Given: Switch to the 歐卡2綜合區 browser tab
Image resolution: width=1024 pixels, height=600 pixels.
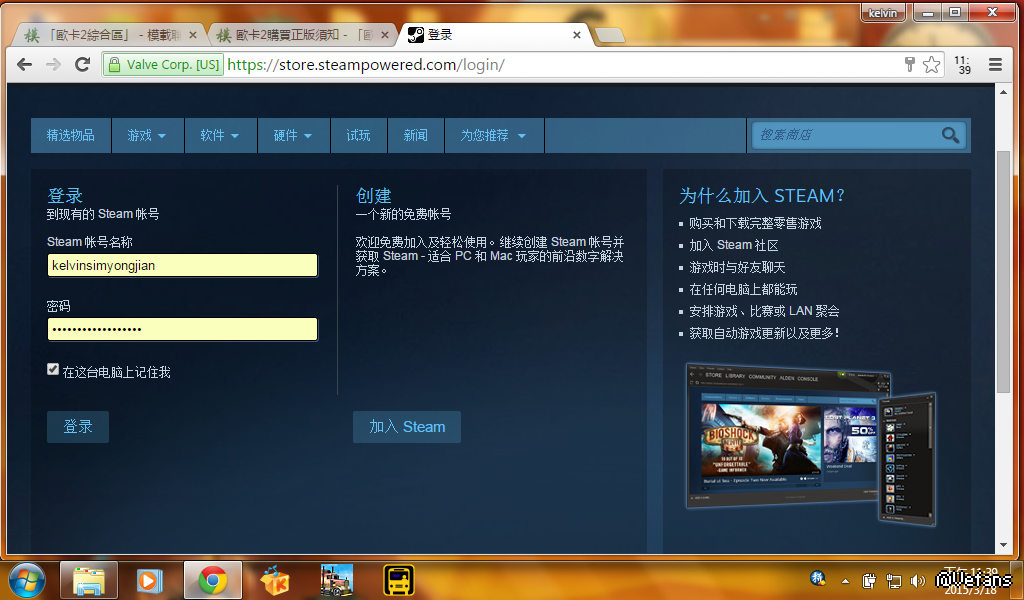Looking at the screenshot, I should click(x=108, y=35).
